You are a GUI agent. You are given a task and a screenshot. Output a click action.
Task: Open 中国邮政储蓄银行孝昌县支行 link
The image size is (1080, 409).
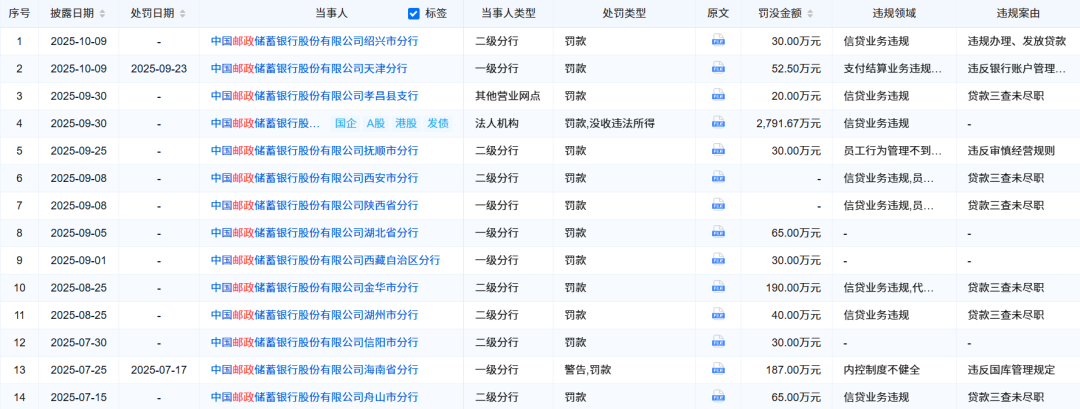(314, 96)
